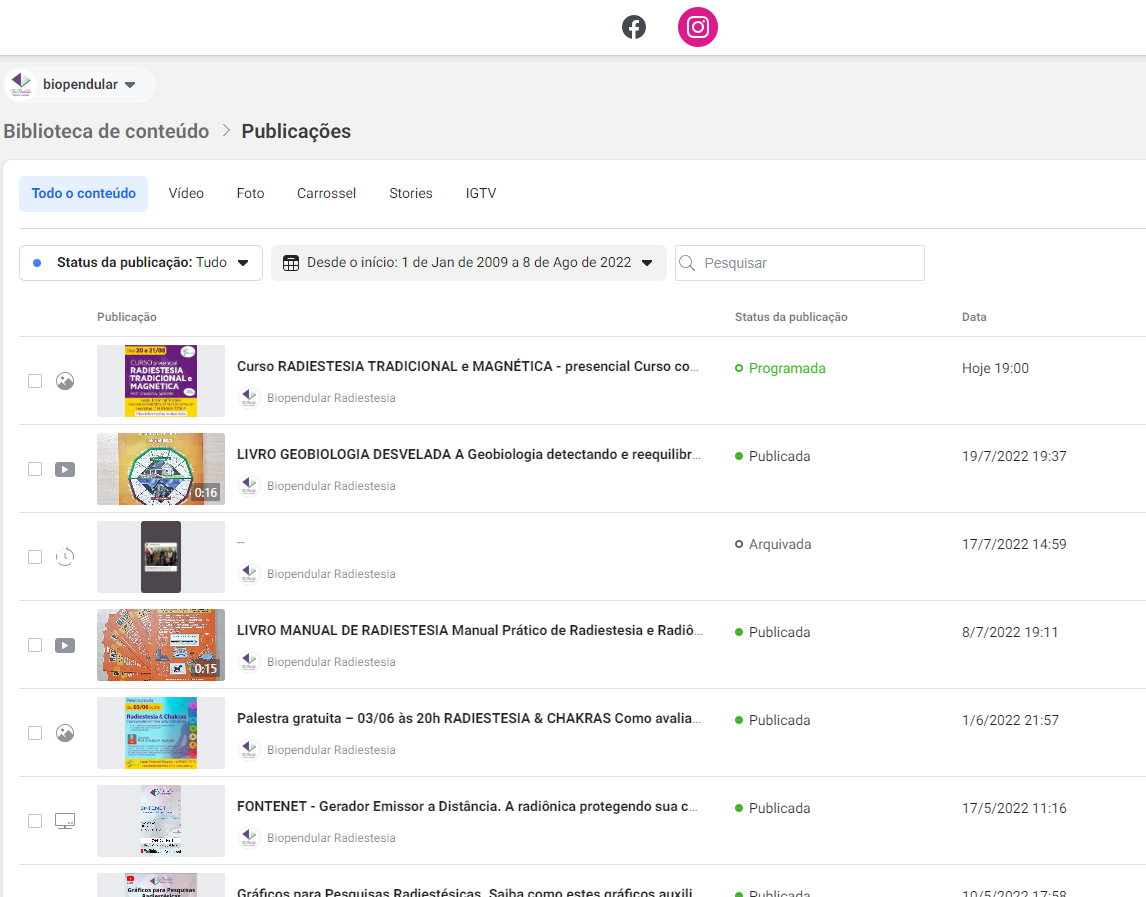Viewport: 1146px width, 897px height.
Task: Show the Stories tab
Action: pyautogui.click(x=411, y=194)
